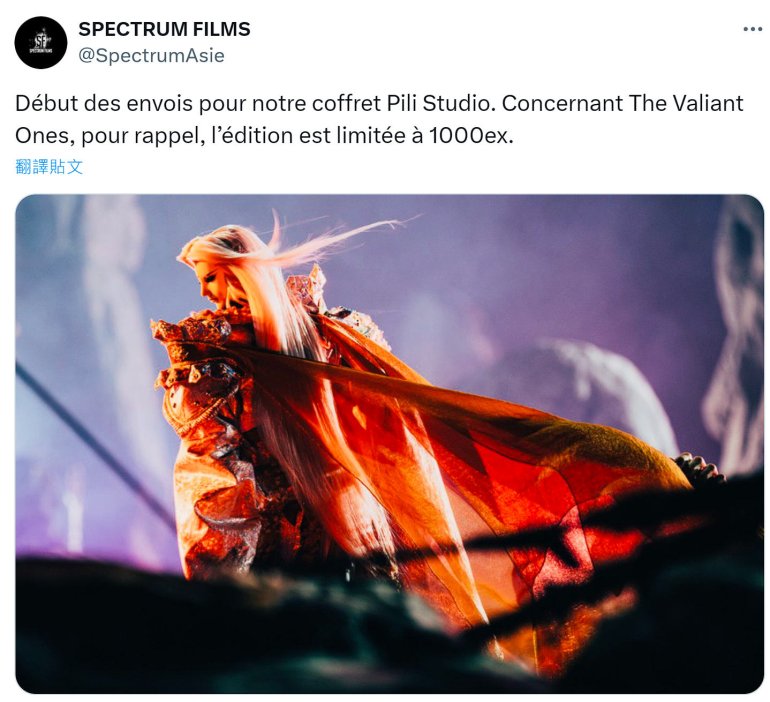Click the Spectrum Films profile avatar
Viewport: 770px width, 702px height.
point(41,43)
